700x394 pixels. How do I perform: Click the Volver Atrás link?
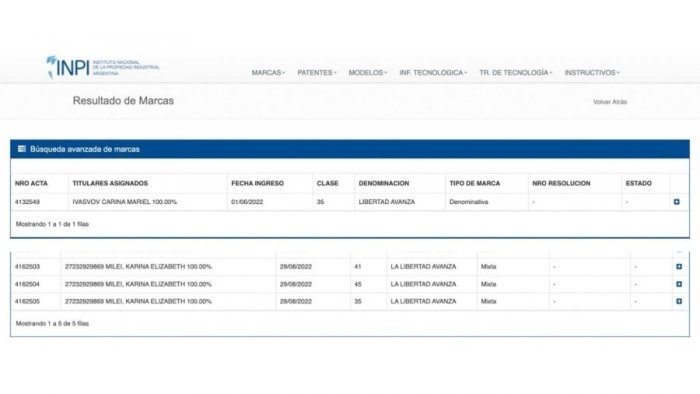pos(610,102)
